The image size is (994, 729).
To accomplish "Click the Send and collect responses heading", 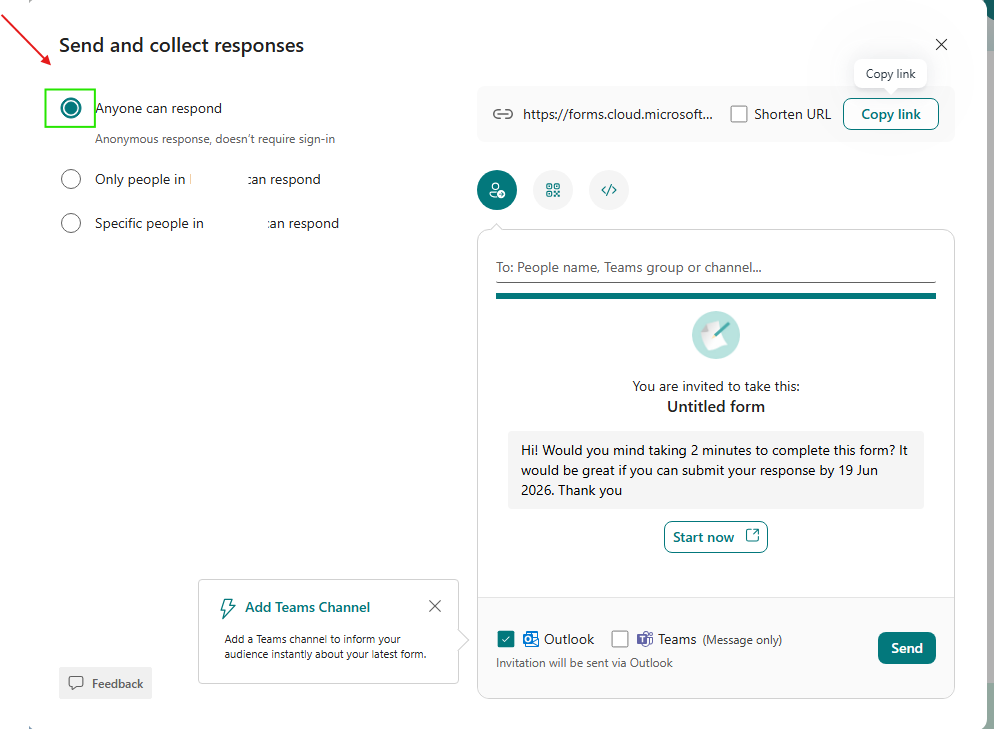I will 181,46.
